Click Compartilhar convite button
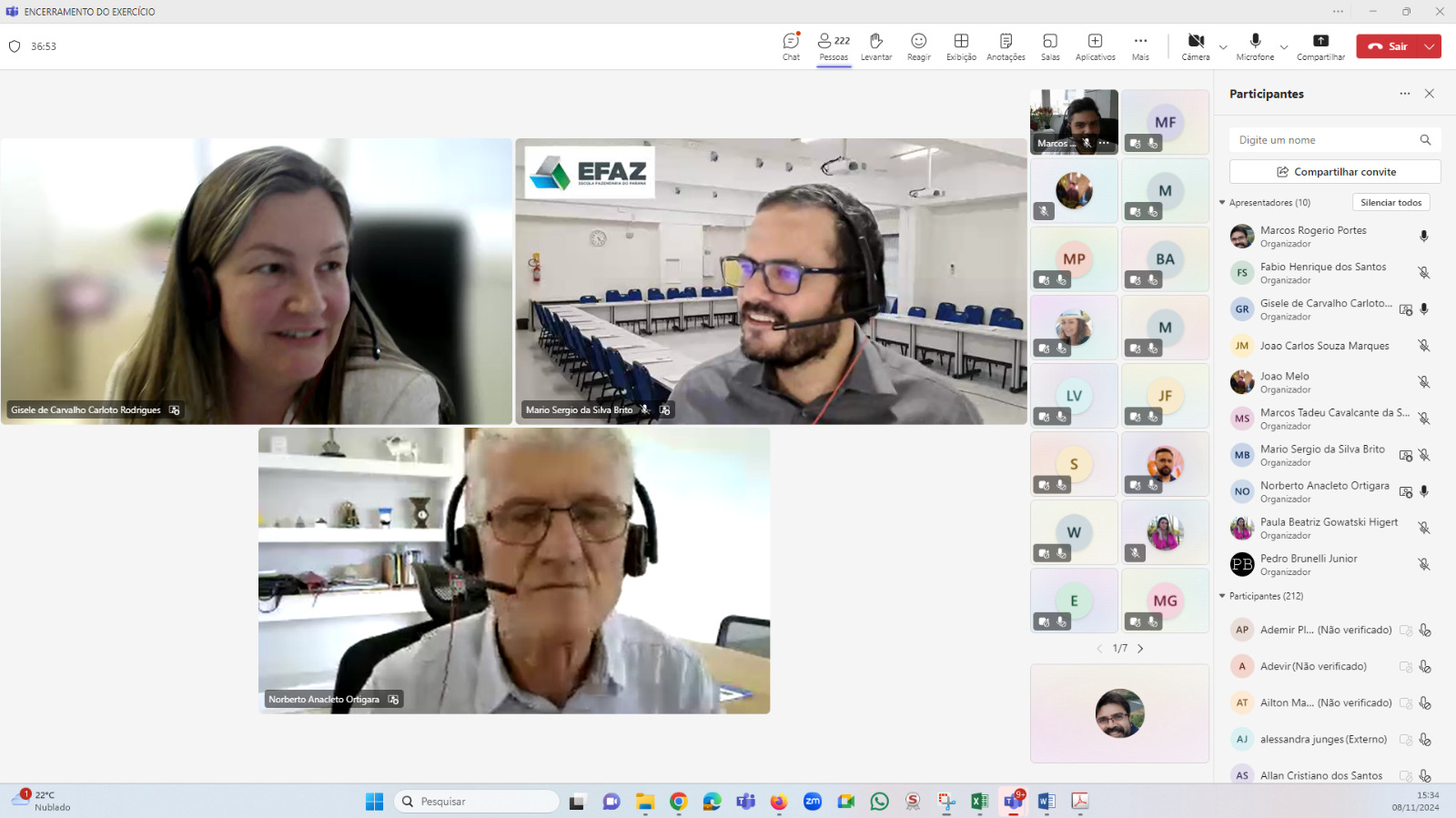 click(x=1335, y=172)
